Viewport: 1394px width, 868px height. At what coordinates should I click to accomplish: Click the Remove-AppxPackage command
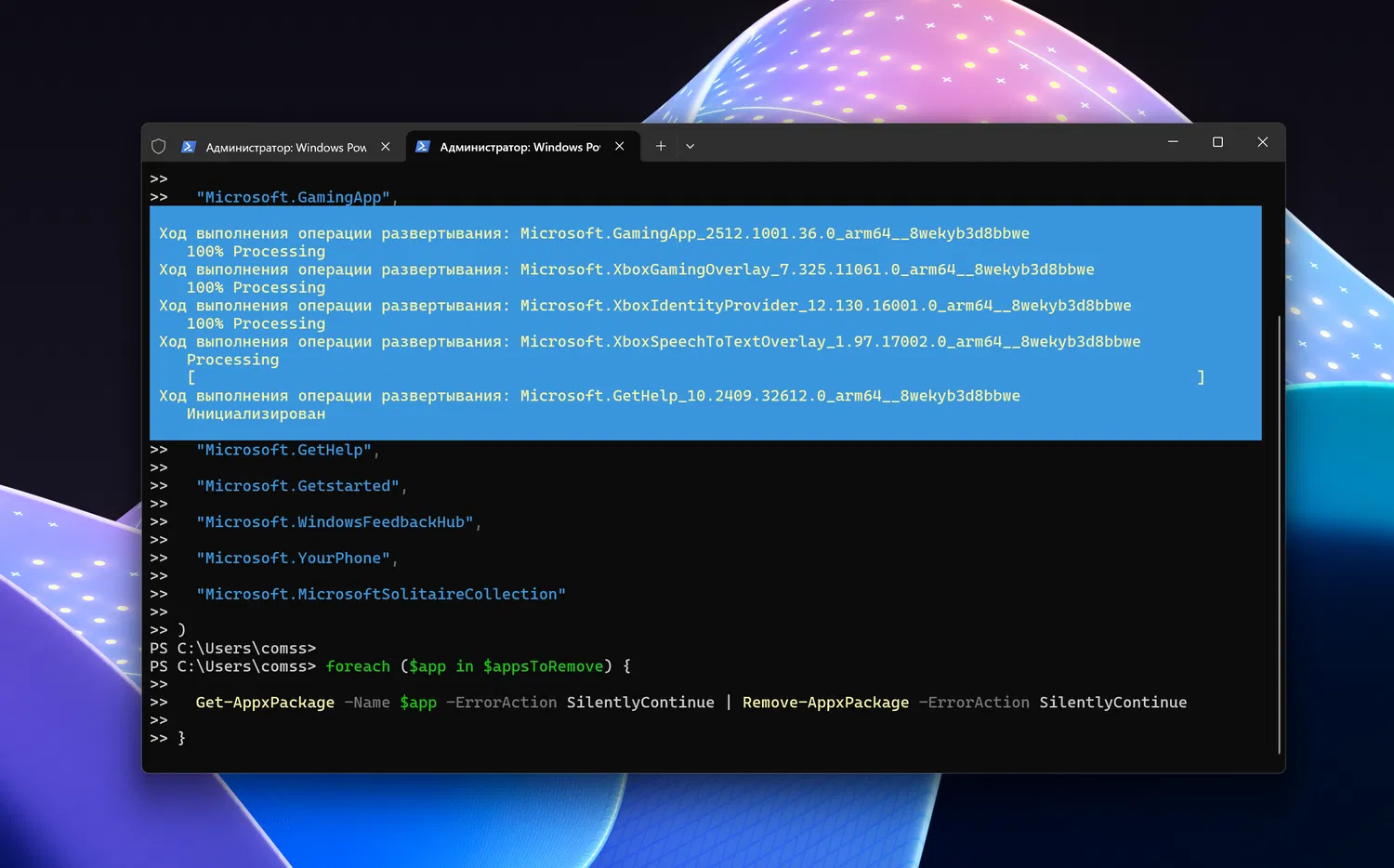[x=825, y=703]
